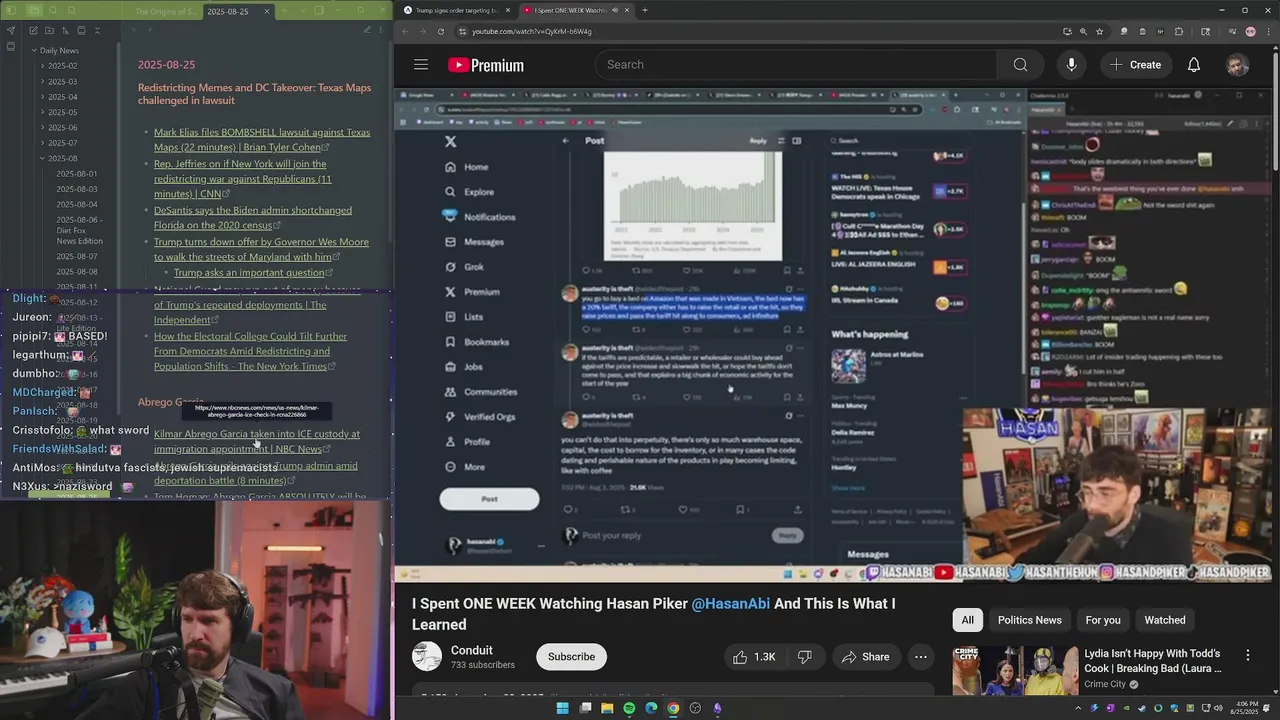Expand 2025-02 folder
Viewport: 1280px width, 720px height.
[x=43, y=66]
